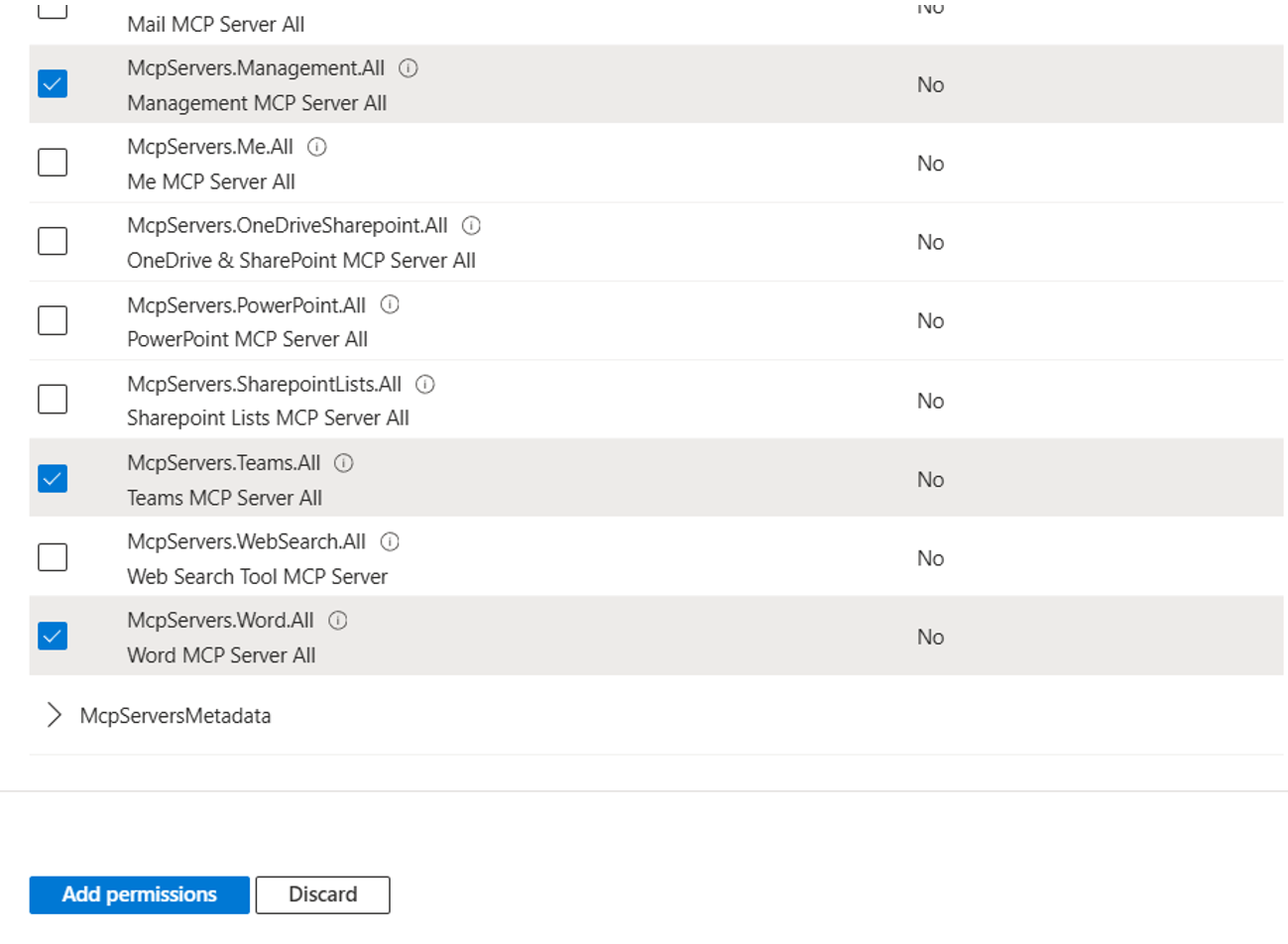The image size is (1288, 944).
Task: Expand the McpServersMetadata section chevron
Action: point(55,716)
